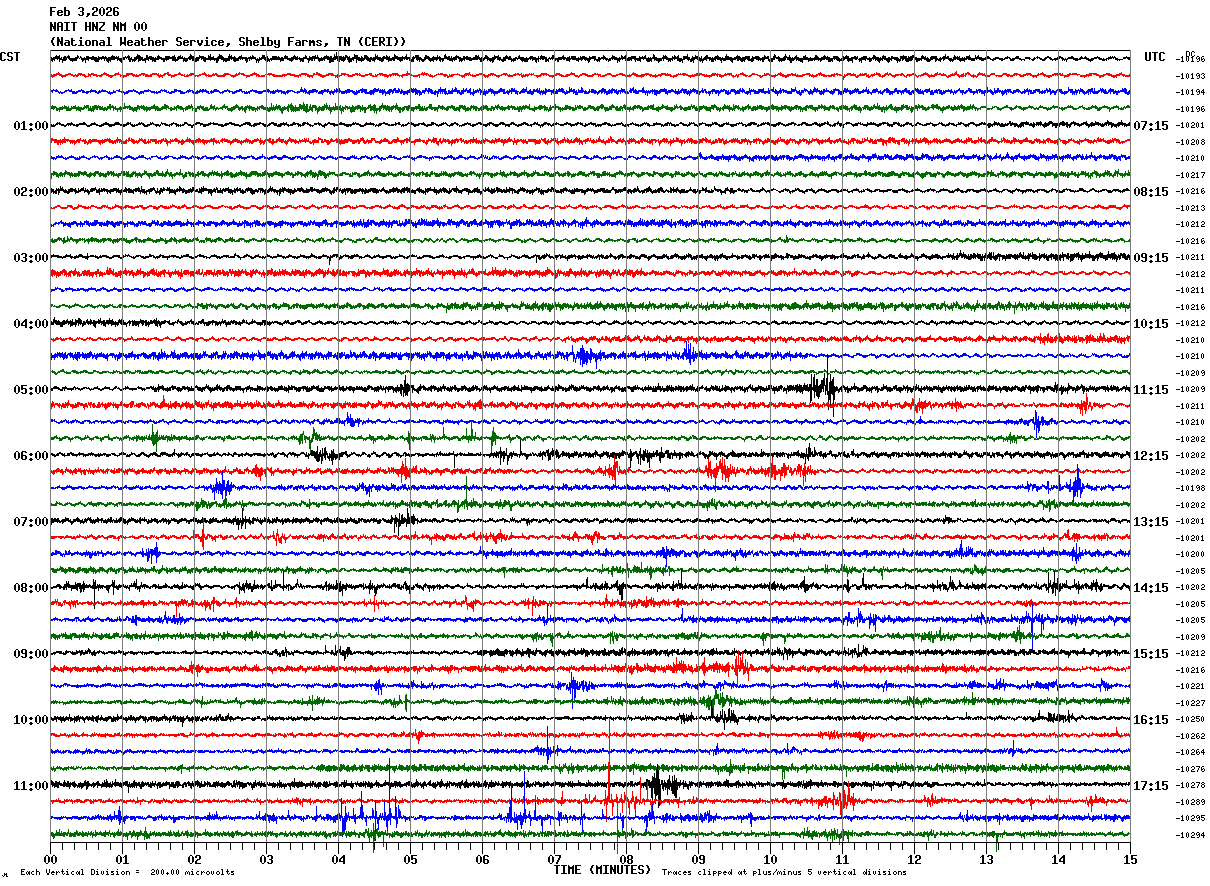This screenshot has width=1210, height=886.
Task: Select the station code 'NAIT HNZ NM 00'
Action: 98,27
